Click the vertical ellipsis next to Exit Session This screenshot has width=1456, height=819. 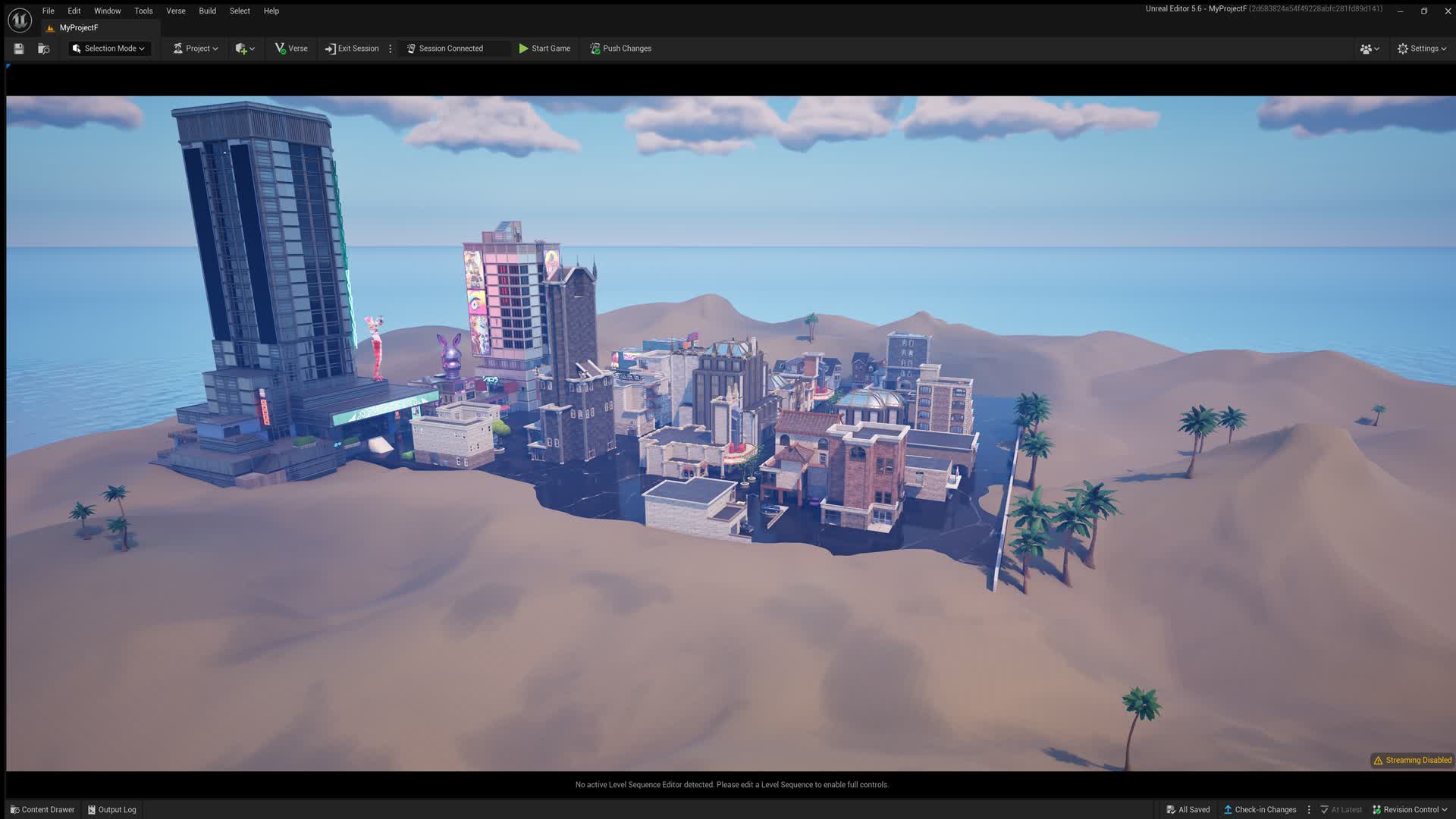click(x=391, y=48)
